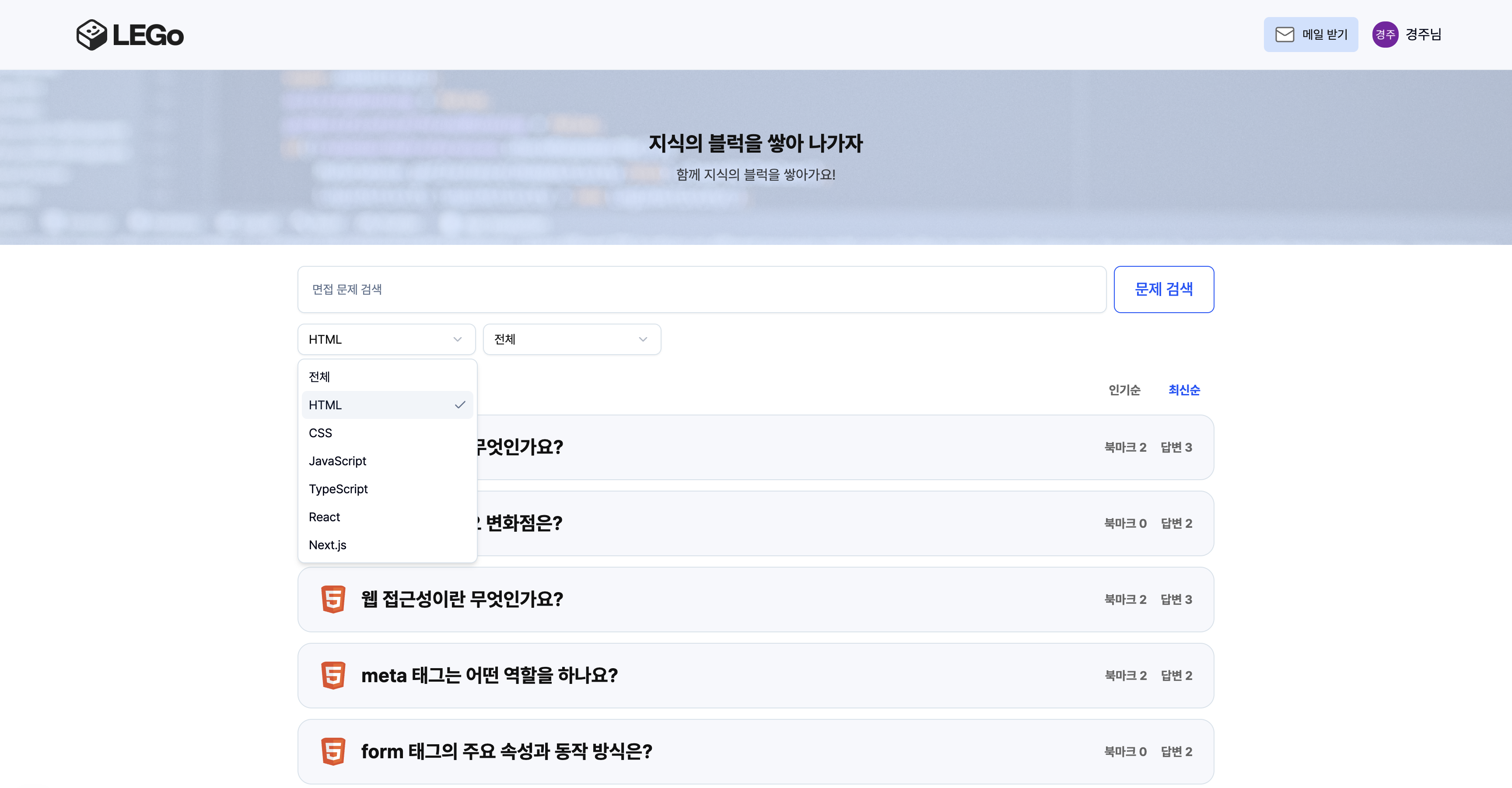
Task: Click the envelope icon in mail button
Action: point(1284,35)
